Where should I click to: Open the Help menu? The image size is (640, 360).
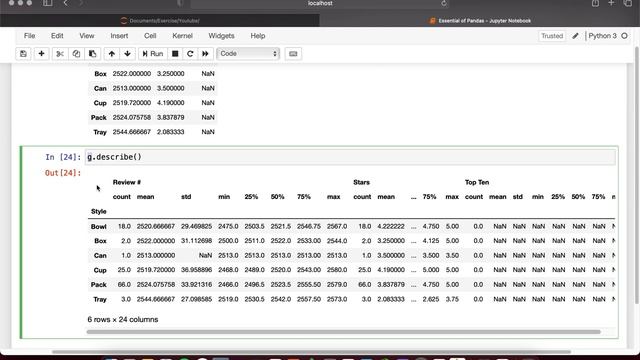click(x=258, y=36)
